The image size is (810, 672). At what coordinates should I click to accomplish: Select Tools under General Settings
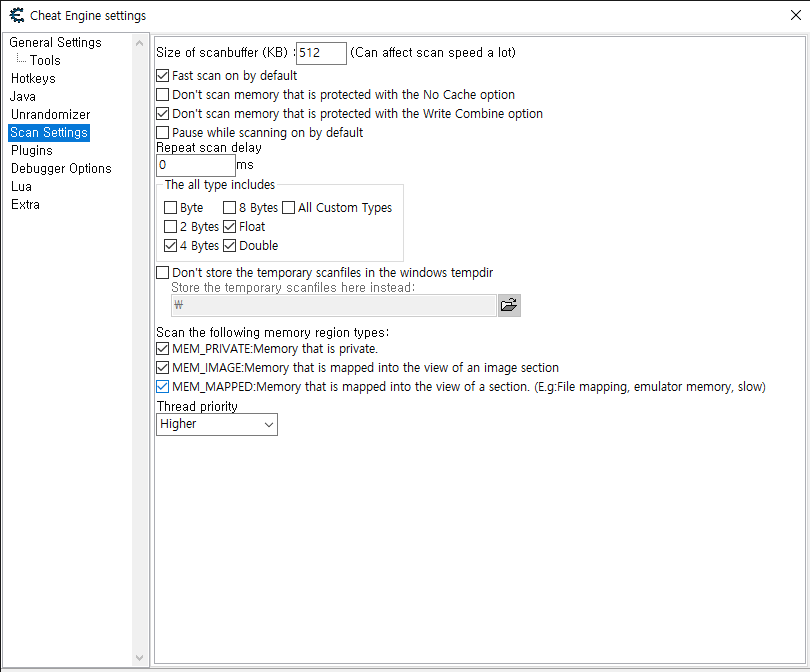(x=45, y=60)
